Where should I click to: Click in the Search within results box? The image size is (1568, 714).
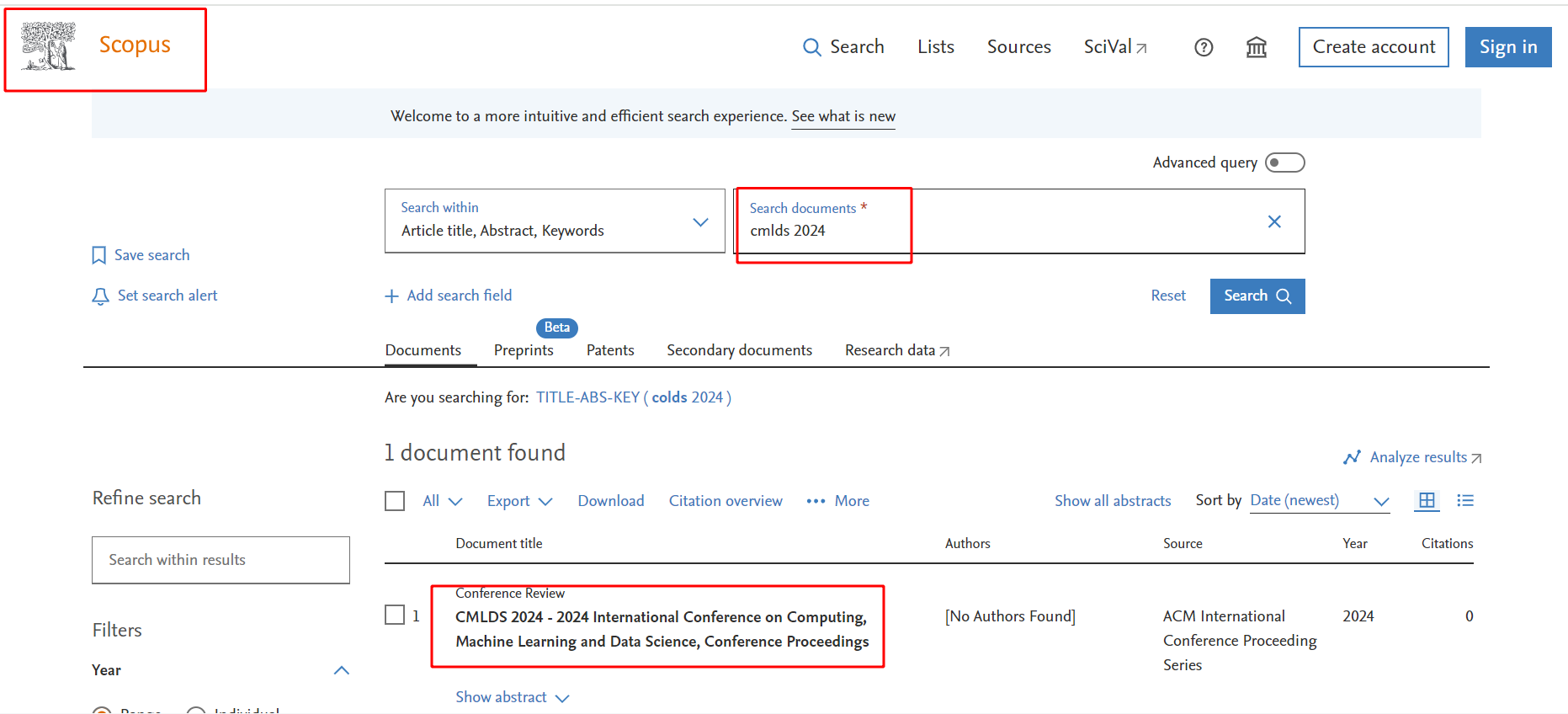coord(221,560)
